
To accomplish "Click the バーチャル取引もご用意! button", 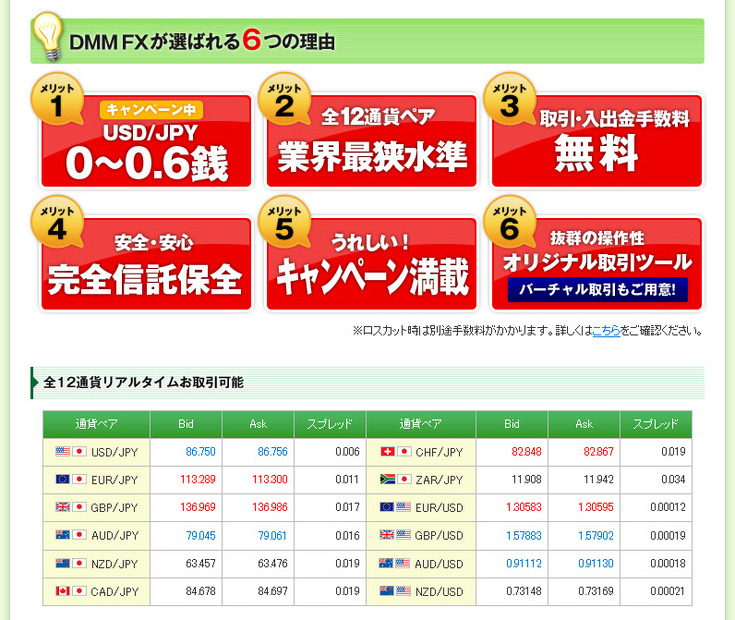I will tap(597, 290).
